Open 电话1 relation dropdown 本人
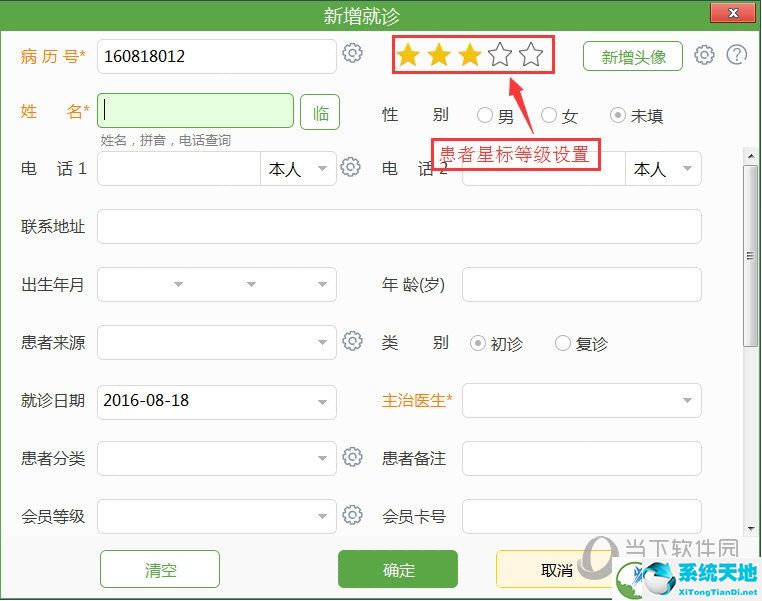Viewport: 762px width, 601px height. (x=298, y=169)
